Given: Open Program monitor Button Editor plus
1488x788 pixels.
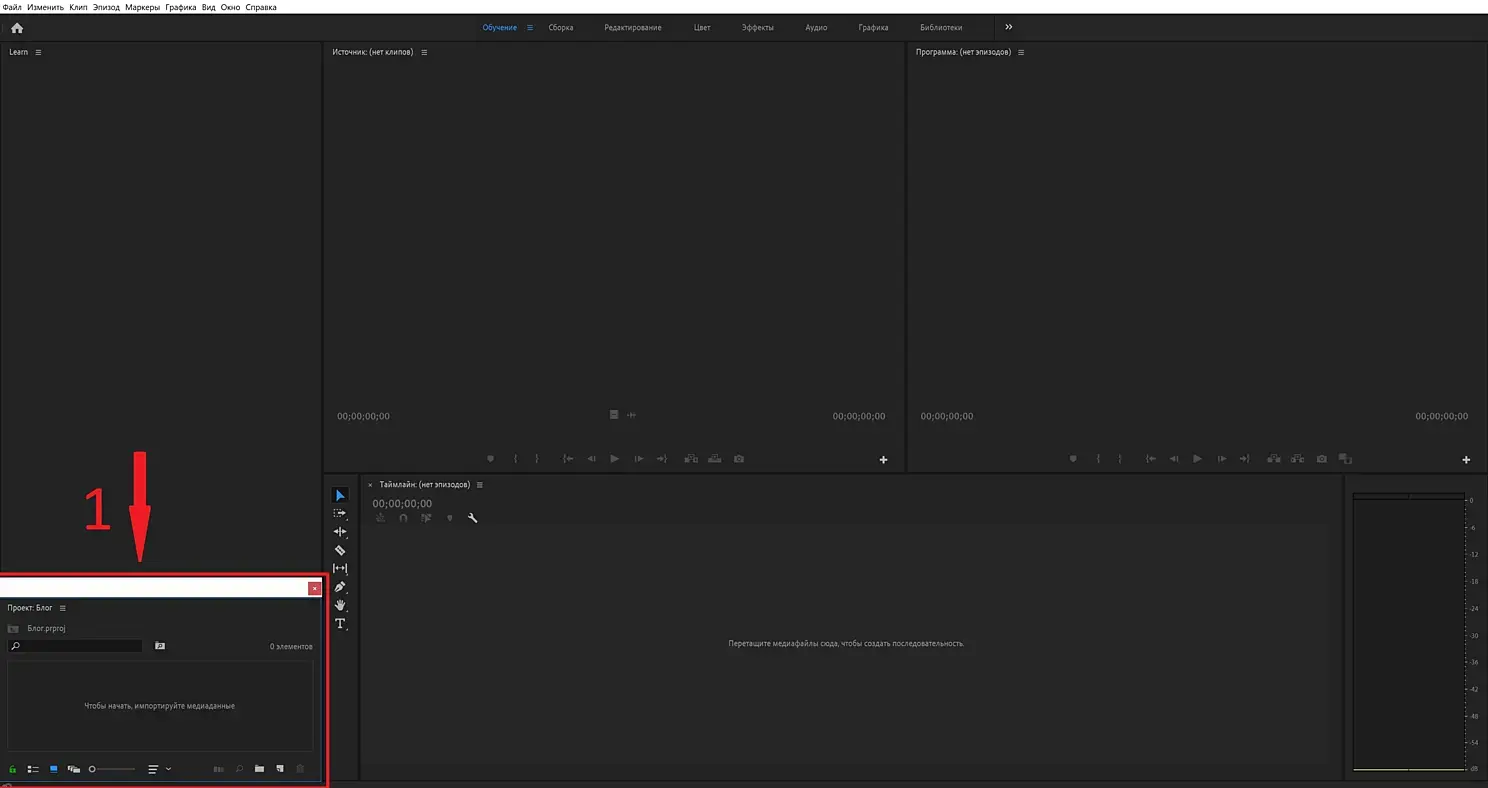Looking at the screenshot, I should click(x=1467, y=460).
